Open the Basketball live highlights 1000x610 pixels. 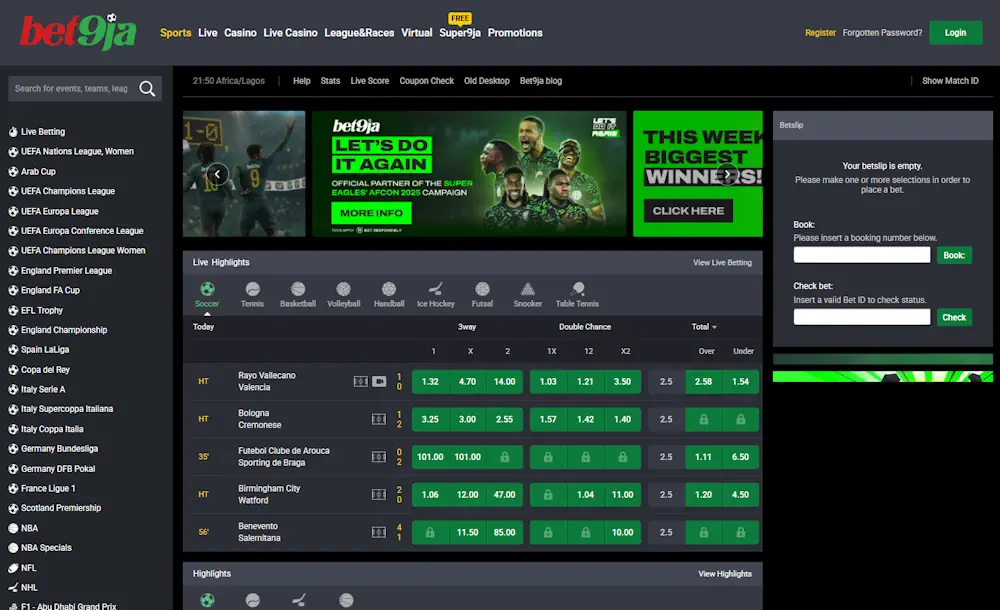point(298,293)
